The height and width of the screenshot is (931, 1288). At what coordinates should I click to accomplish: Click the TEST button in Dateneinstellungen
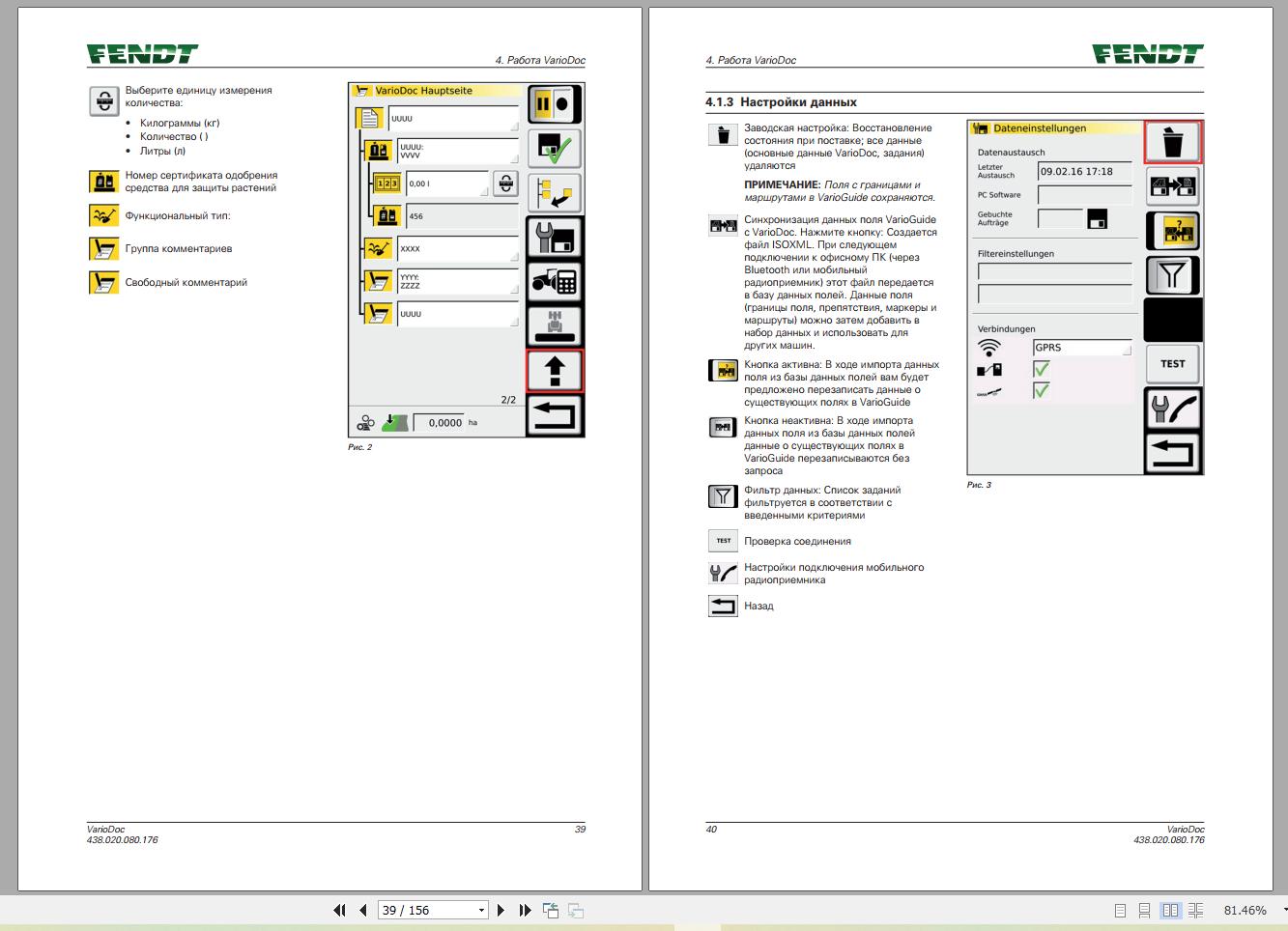(x=1173, y=364)
